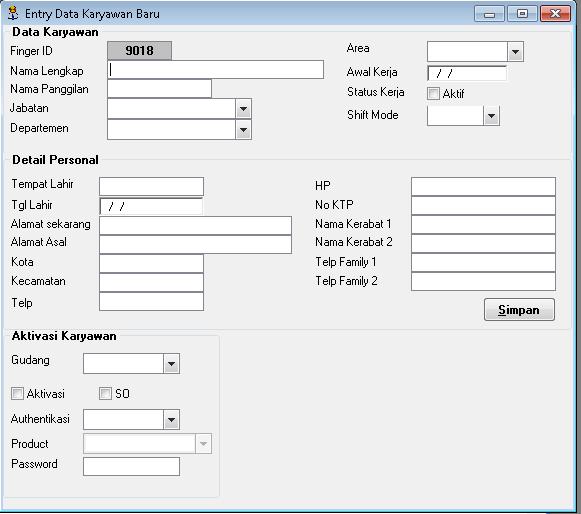Viewport: 581px width, 514px height.
Task: Maximize the Entry Data Karyawan Baru window
Action: pos(522,14)
